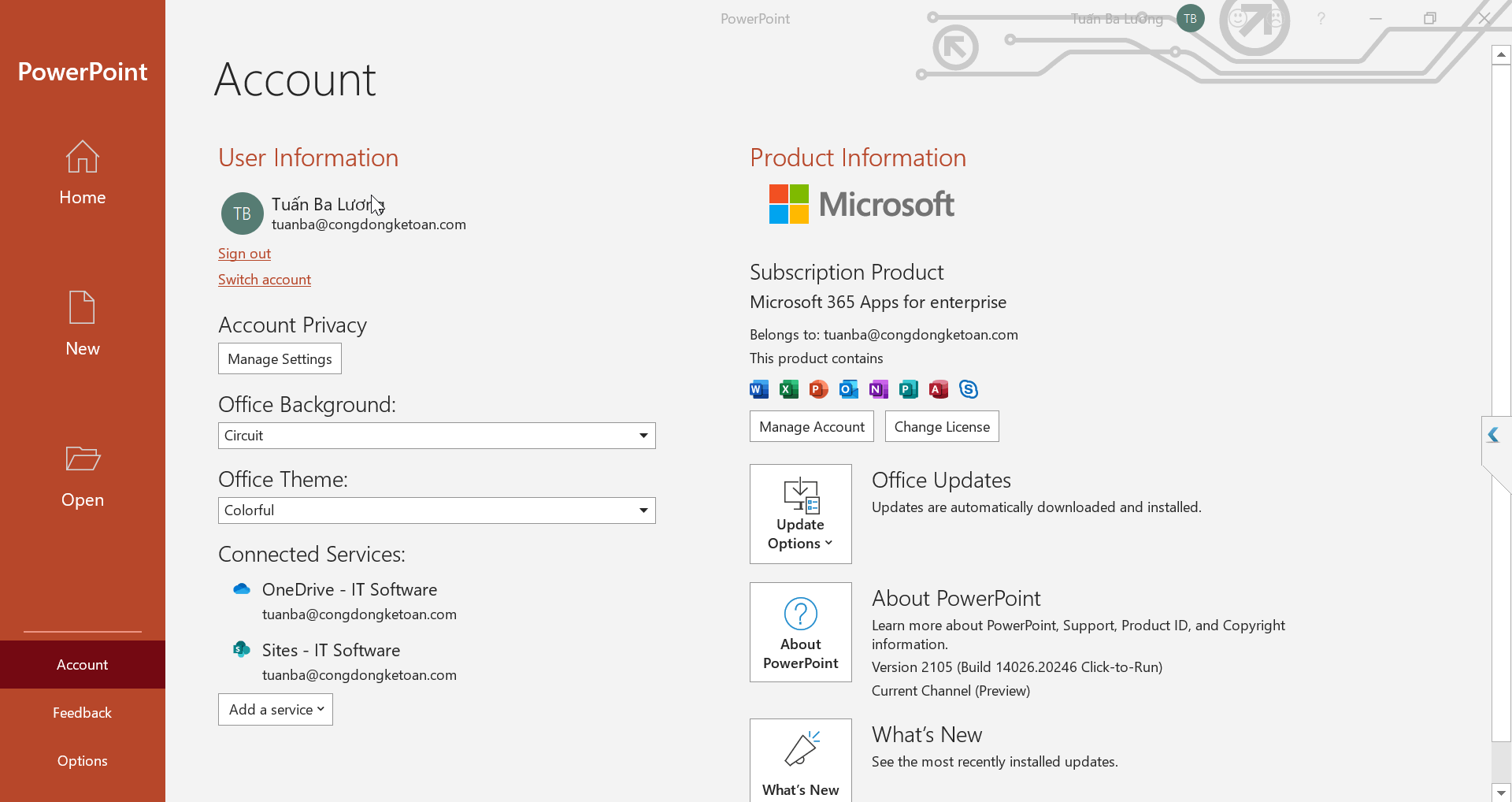The width and height of the screenshot is (1512, 802).
Task: Click the scrollbar up arrow
Action: pyautogui.click(x=1501, y=54)
